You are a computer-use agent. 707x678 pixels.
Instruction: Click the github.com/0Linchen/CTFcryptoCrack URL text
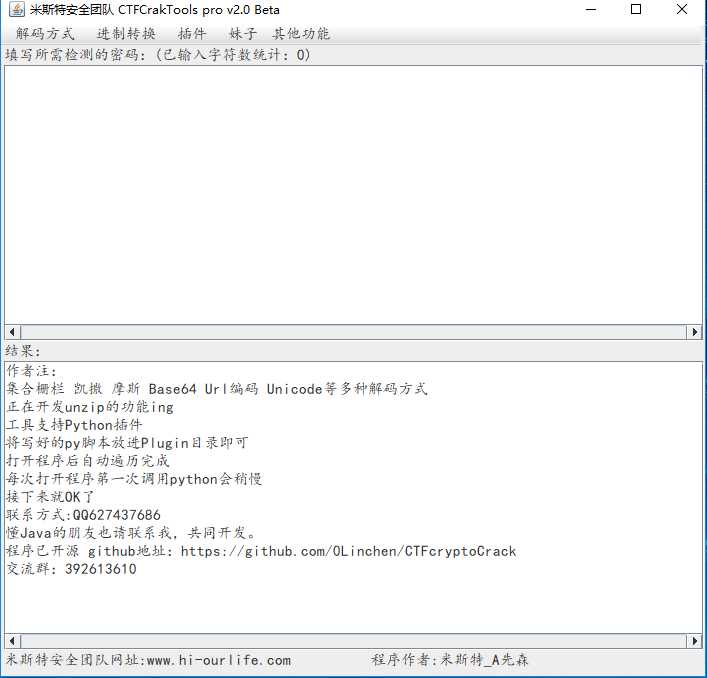[348, 551]
